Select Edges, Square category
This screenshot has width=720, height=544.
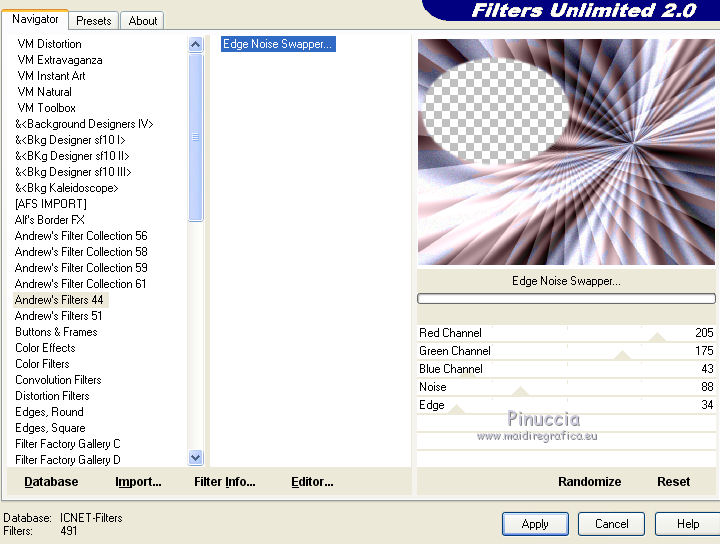point(50,428)
